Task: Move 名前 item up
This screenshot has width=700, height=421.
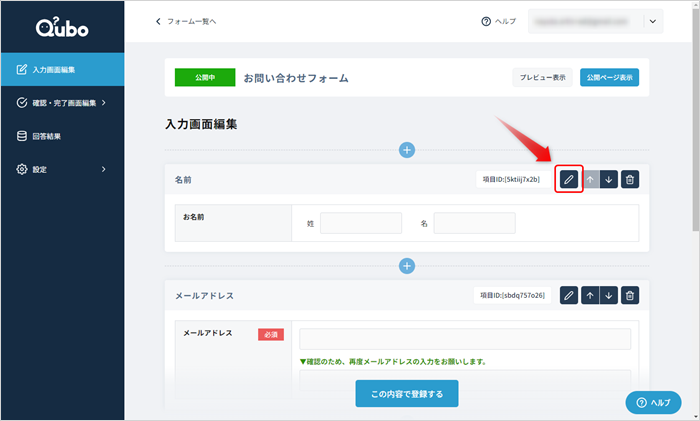Action: (590, 179)
